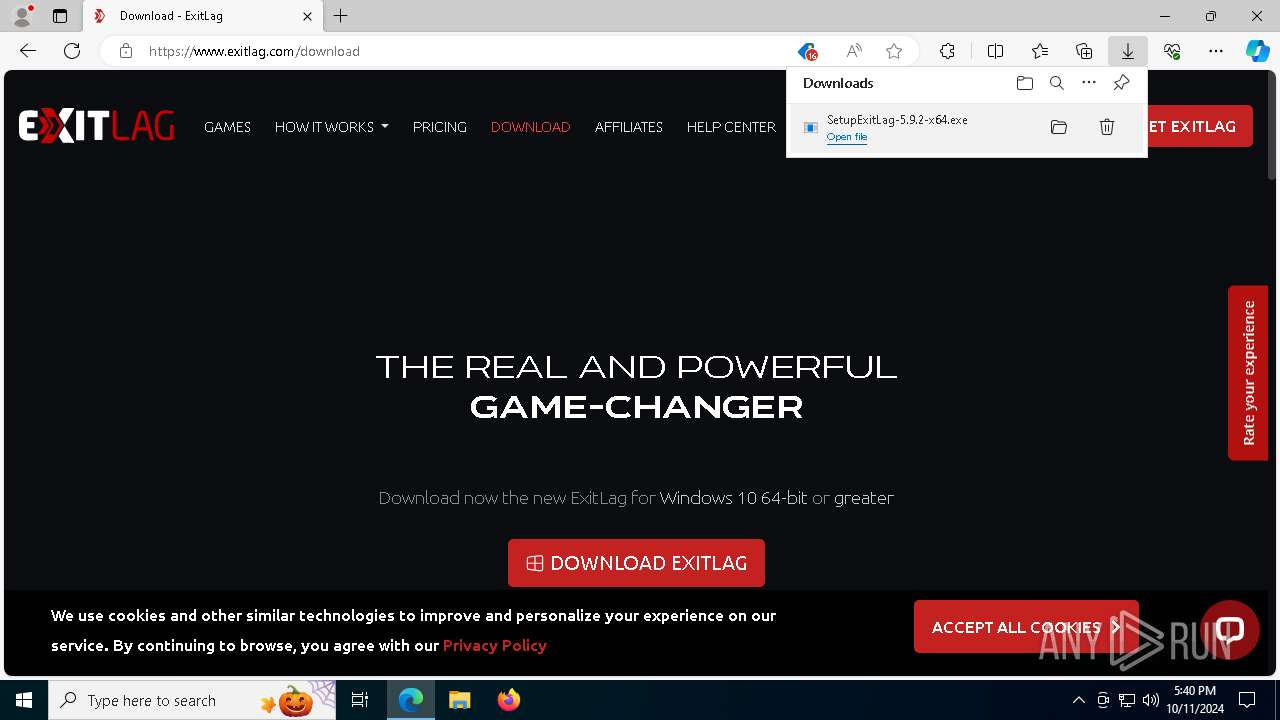This screenshot has width=1280, height=720.
Task: Pin the Downloads panel
Action: tap(1121, 83)
